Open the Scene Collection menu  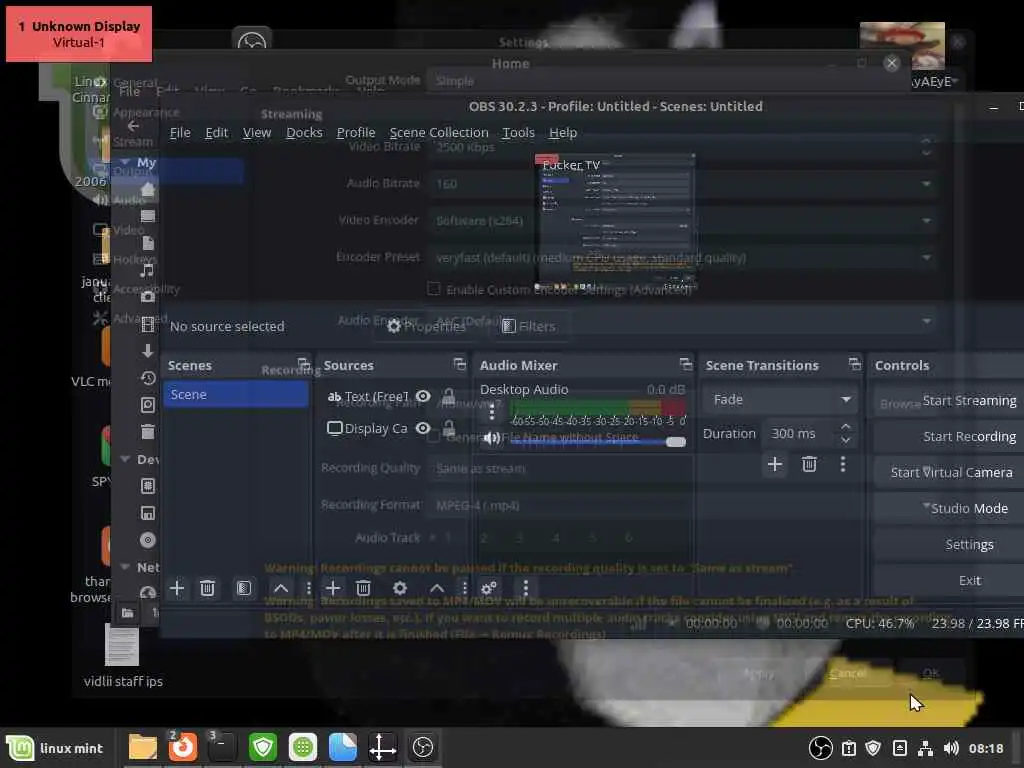(439, 133)
